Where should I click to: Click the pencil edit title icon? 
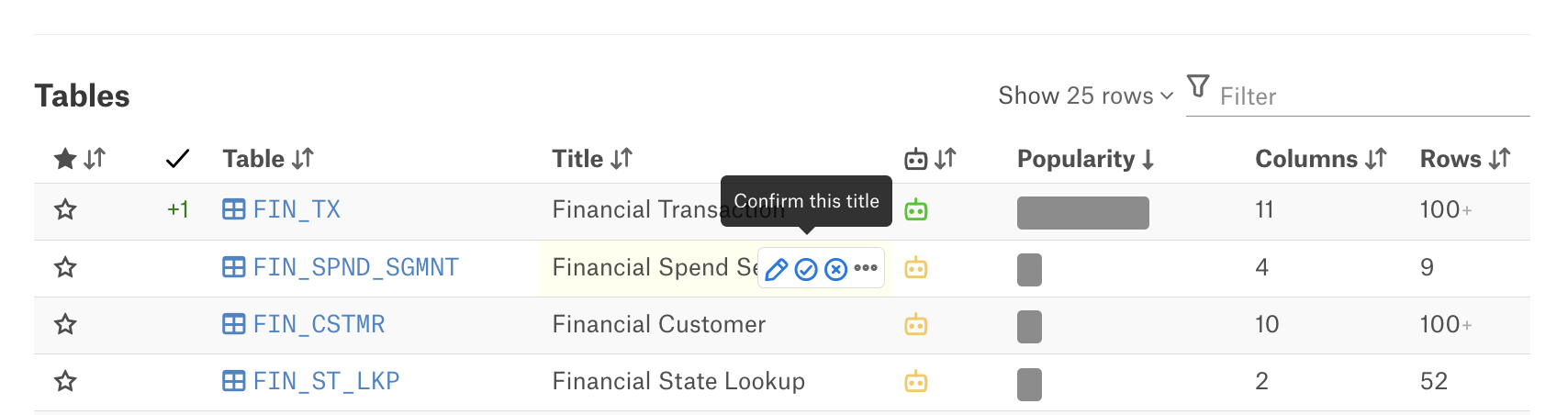pyautogui.click(x=776, y=269)
